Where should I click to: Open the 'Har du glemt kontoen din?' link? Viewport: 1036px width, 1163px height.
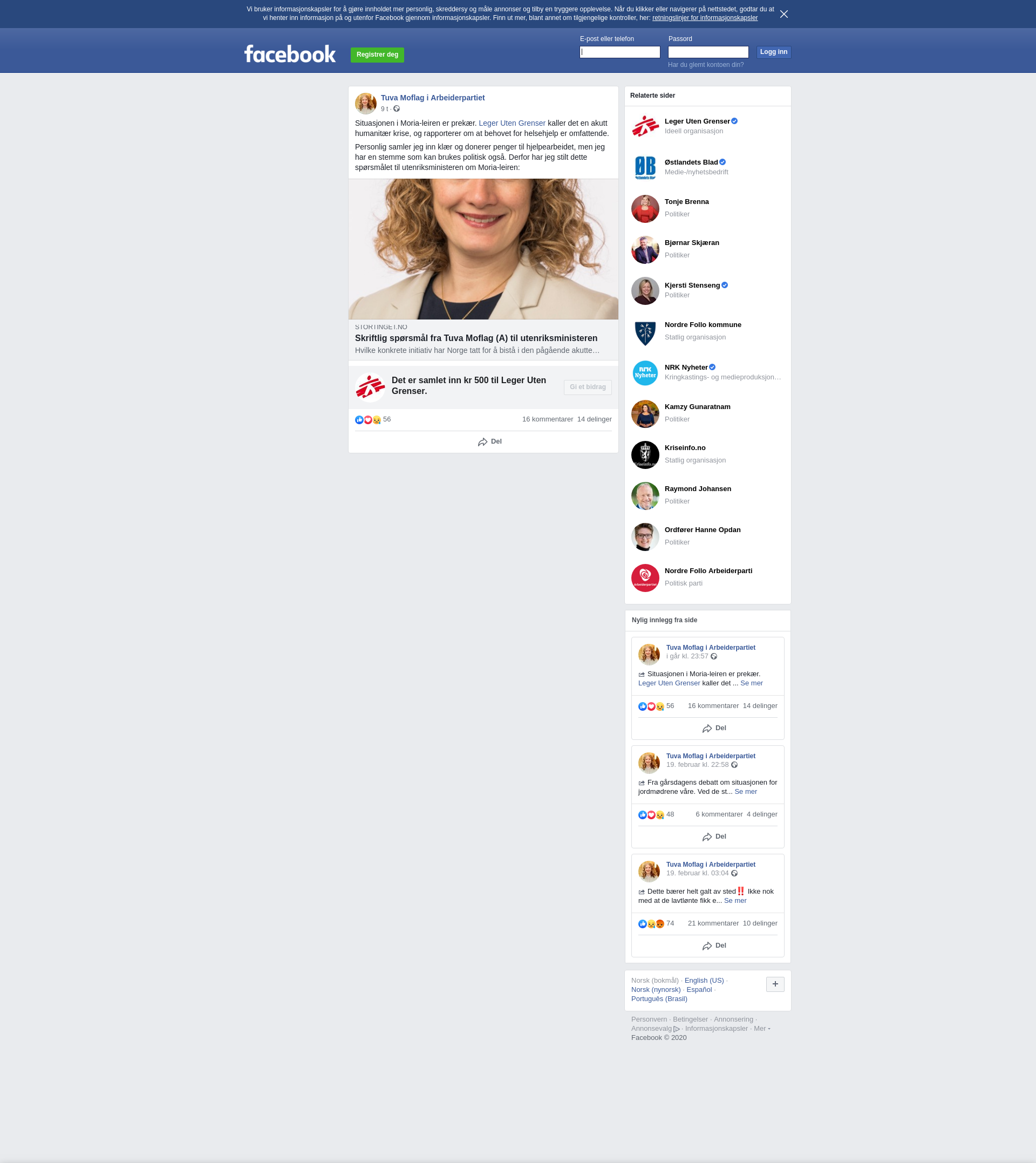[x=705, y=65]
